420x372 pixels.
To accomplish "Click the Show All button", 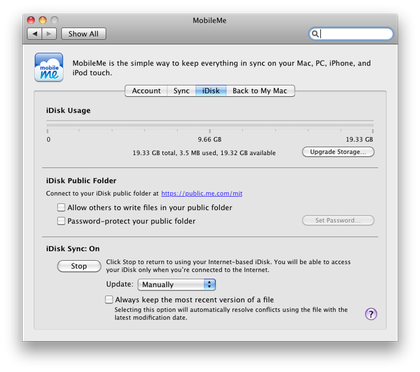I will [84, 34].
